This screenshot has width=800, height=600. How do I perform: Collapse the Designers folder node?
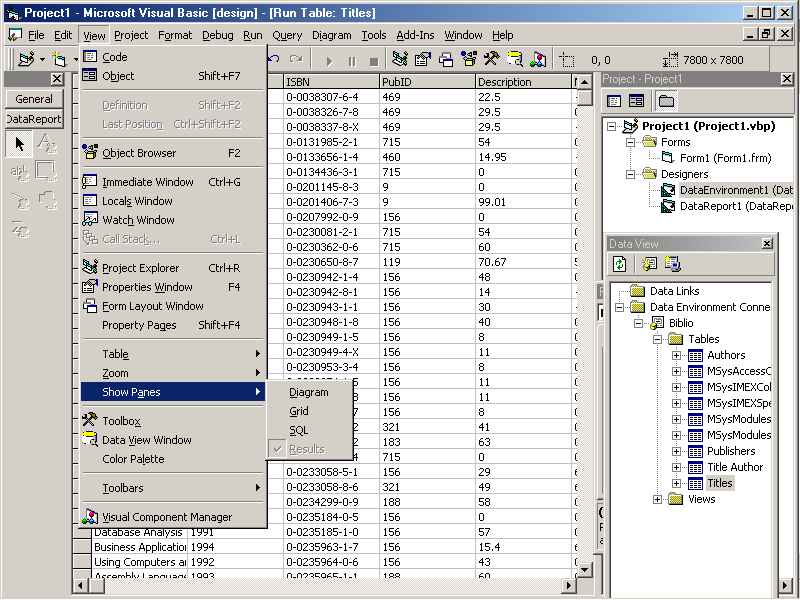click(631, 174)
